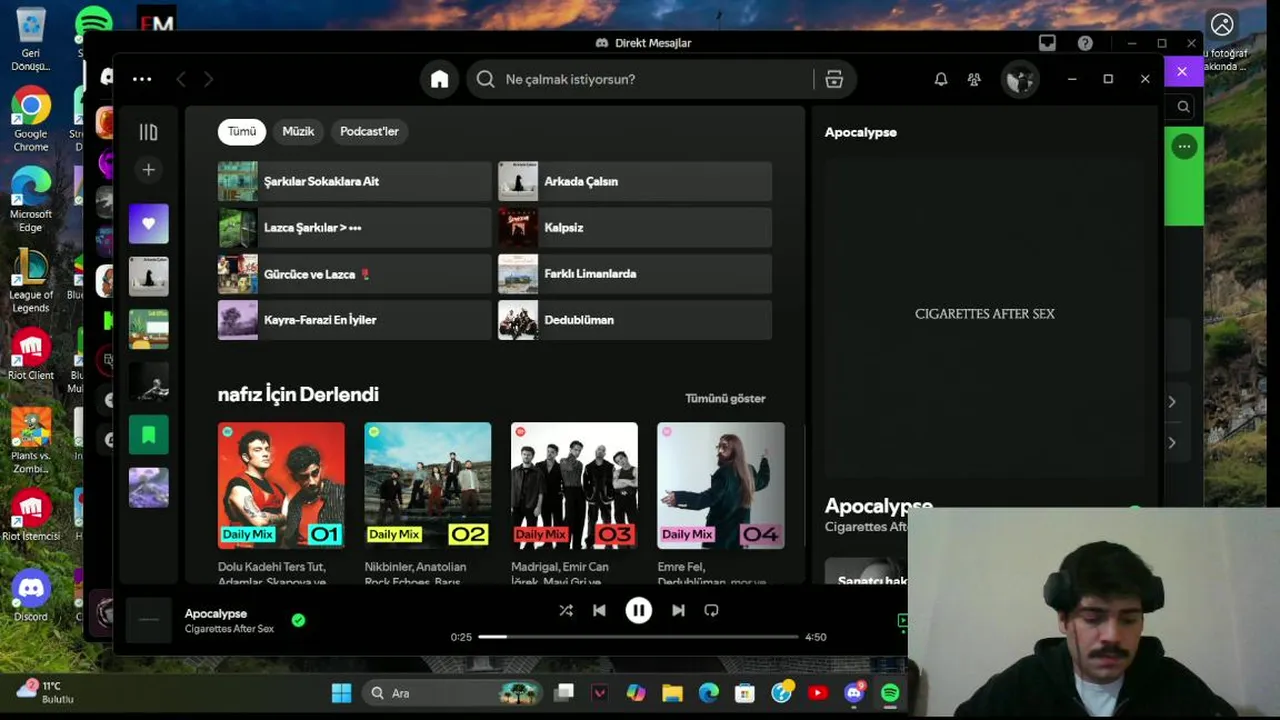
Task: Toggle shuffle playback
Action: (565, 610)
